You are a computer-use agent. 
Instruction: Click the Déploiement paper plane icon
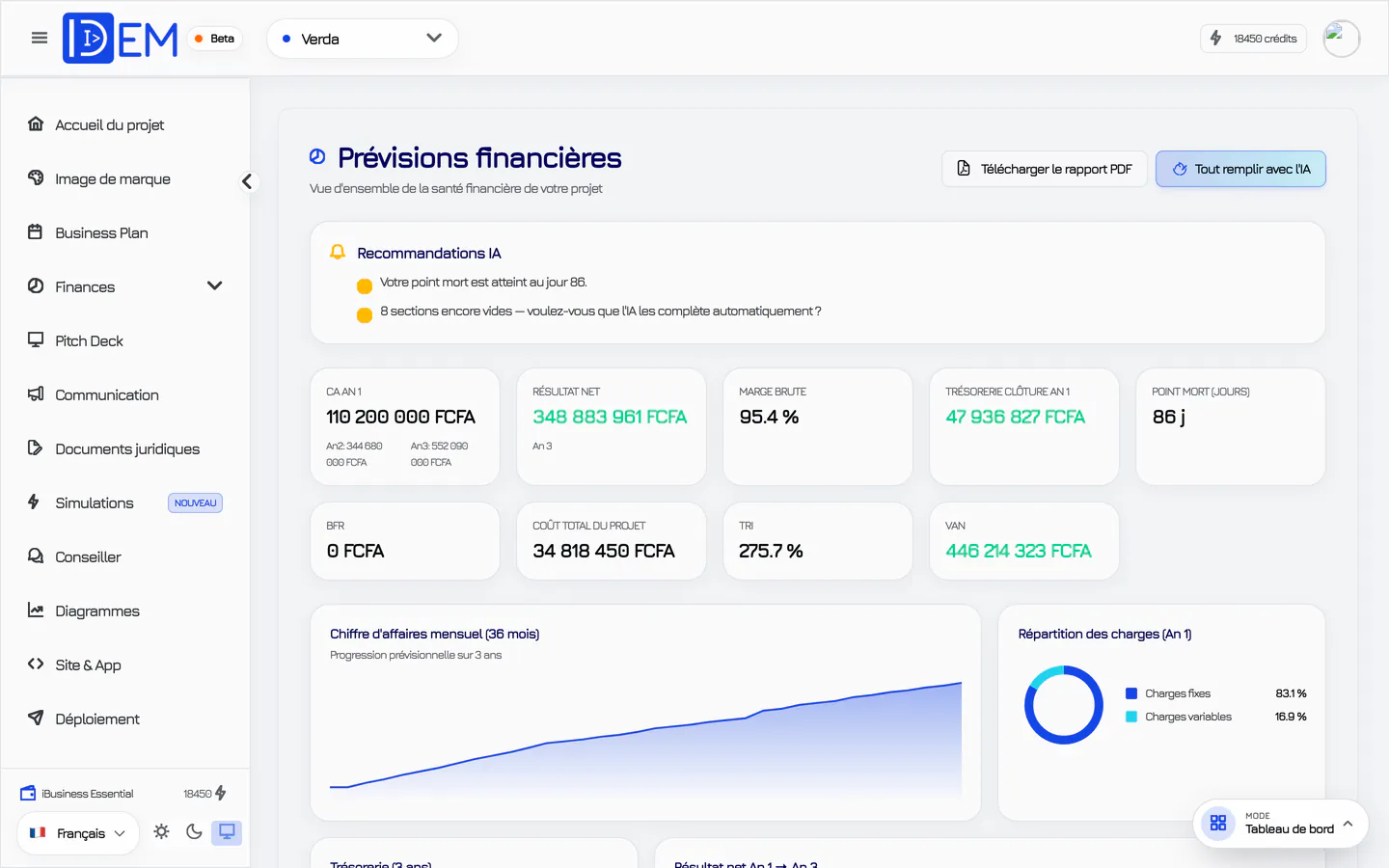coord(36,718)
